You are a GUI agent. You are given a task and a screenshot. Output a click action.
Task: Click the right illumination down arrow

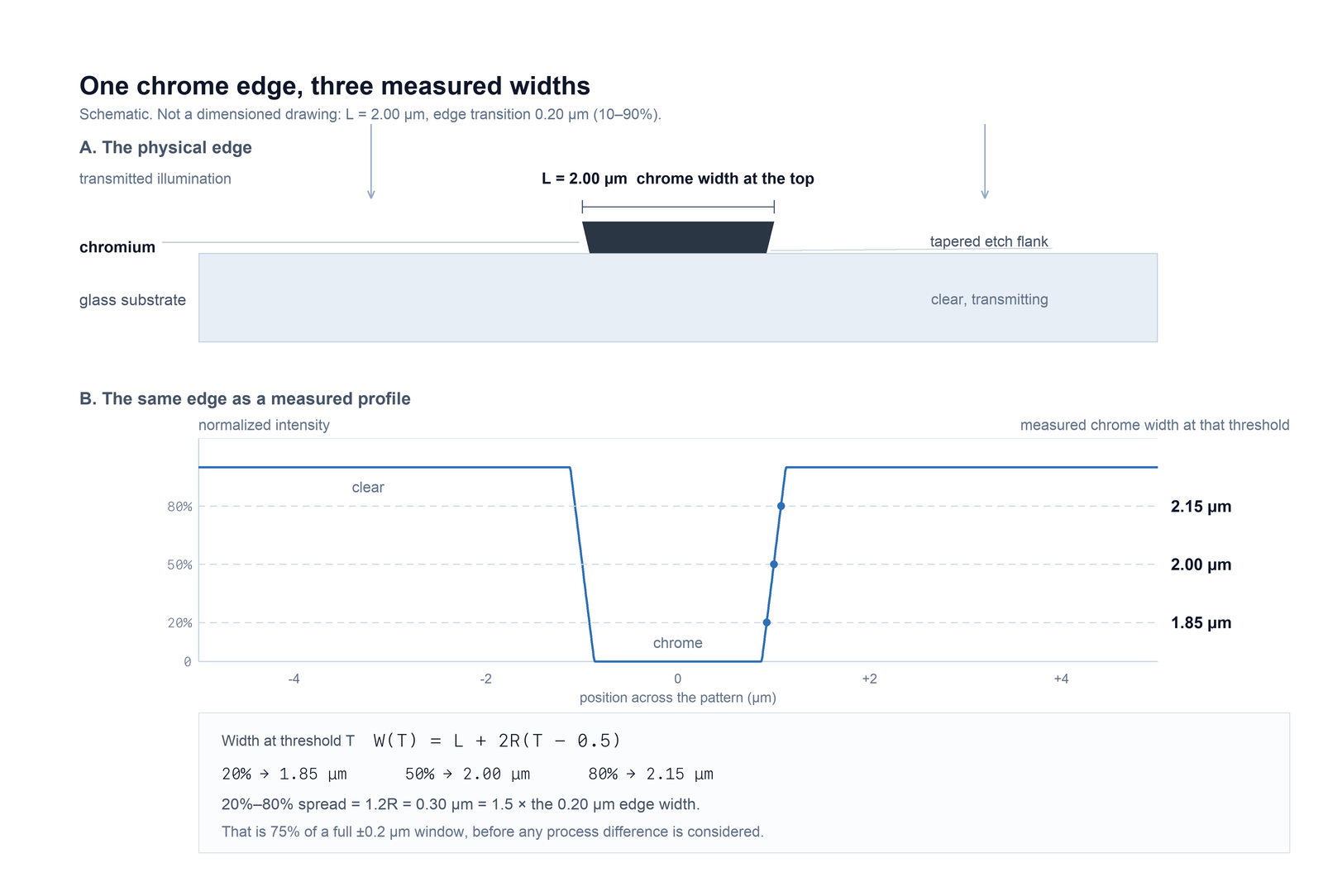pyautogui.click(x=985, y=161)
